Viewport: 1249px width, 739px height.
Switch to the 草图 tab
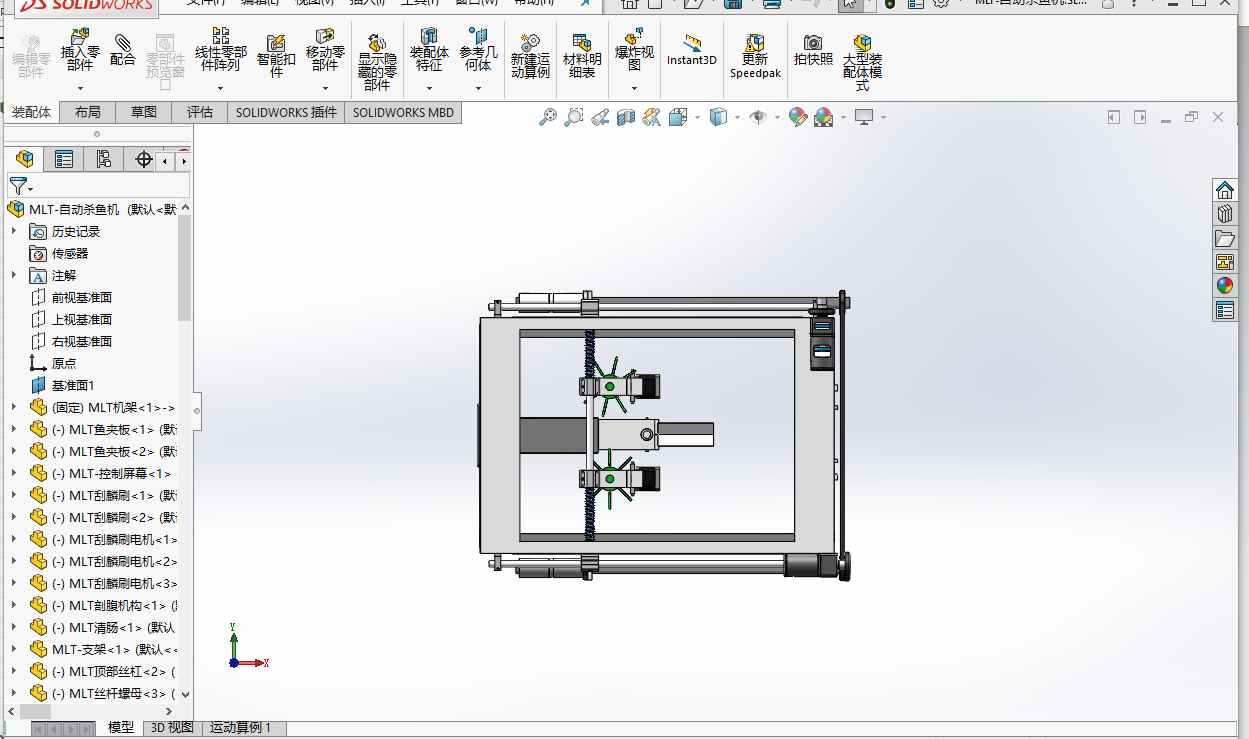(144, 112)
